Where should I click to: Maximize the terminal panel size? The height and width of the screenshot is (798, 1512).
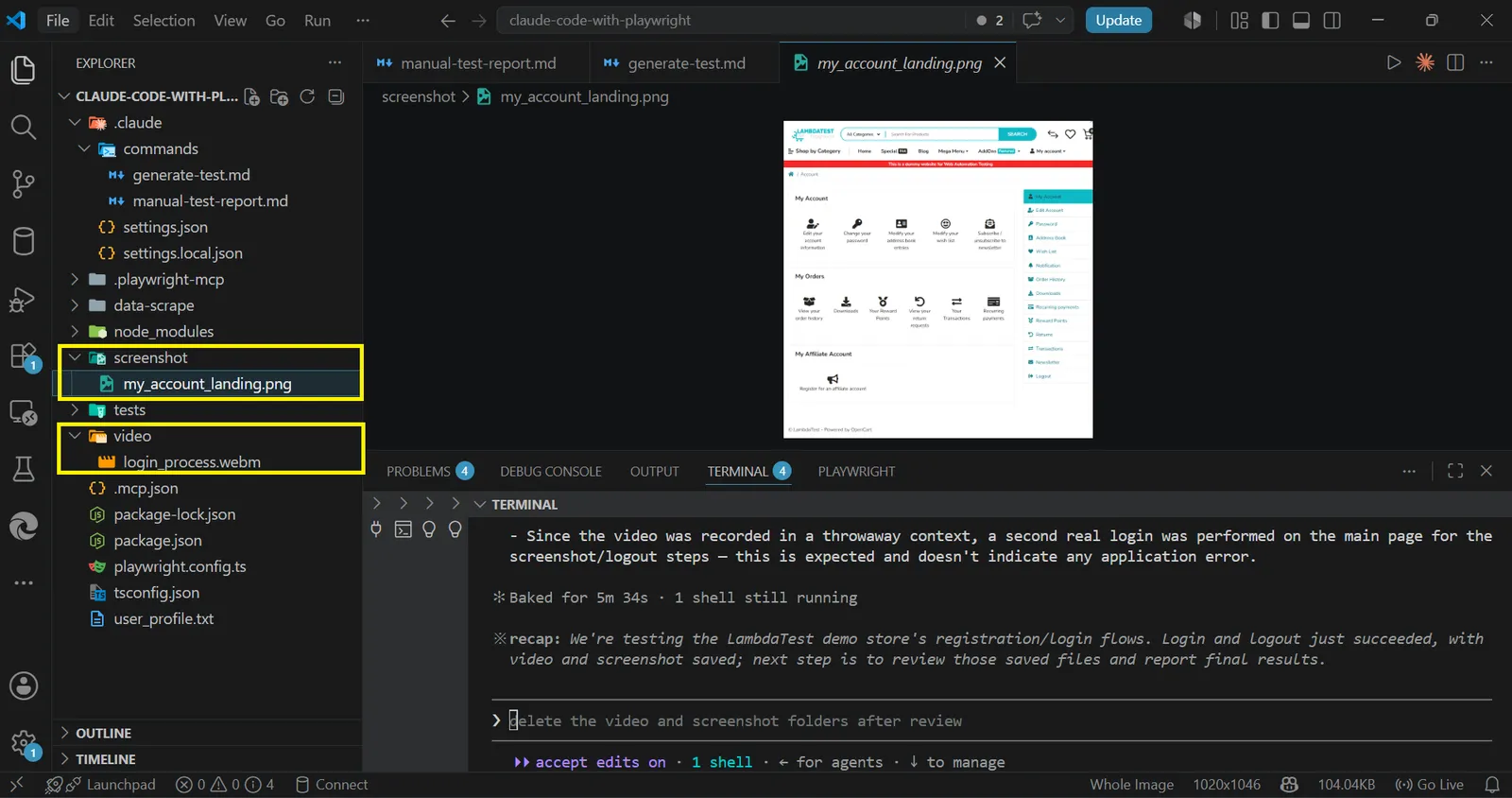(1455, 471)
